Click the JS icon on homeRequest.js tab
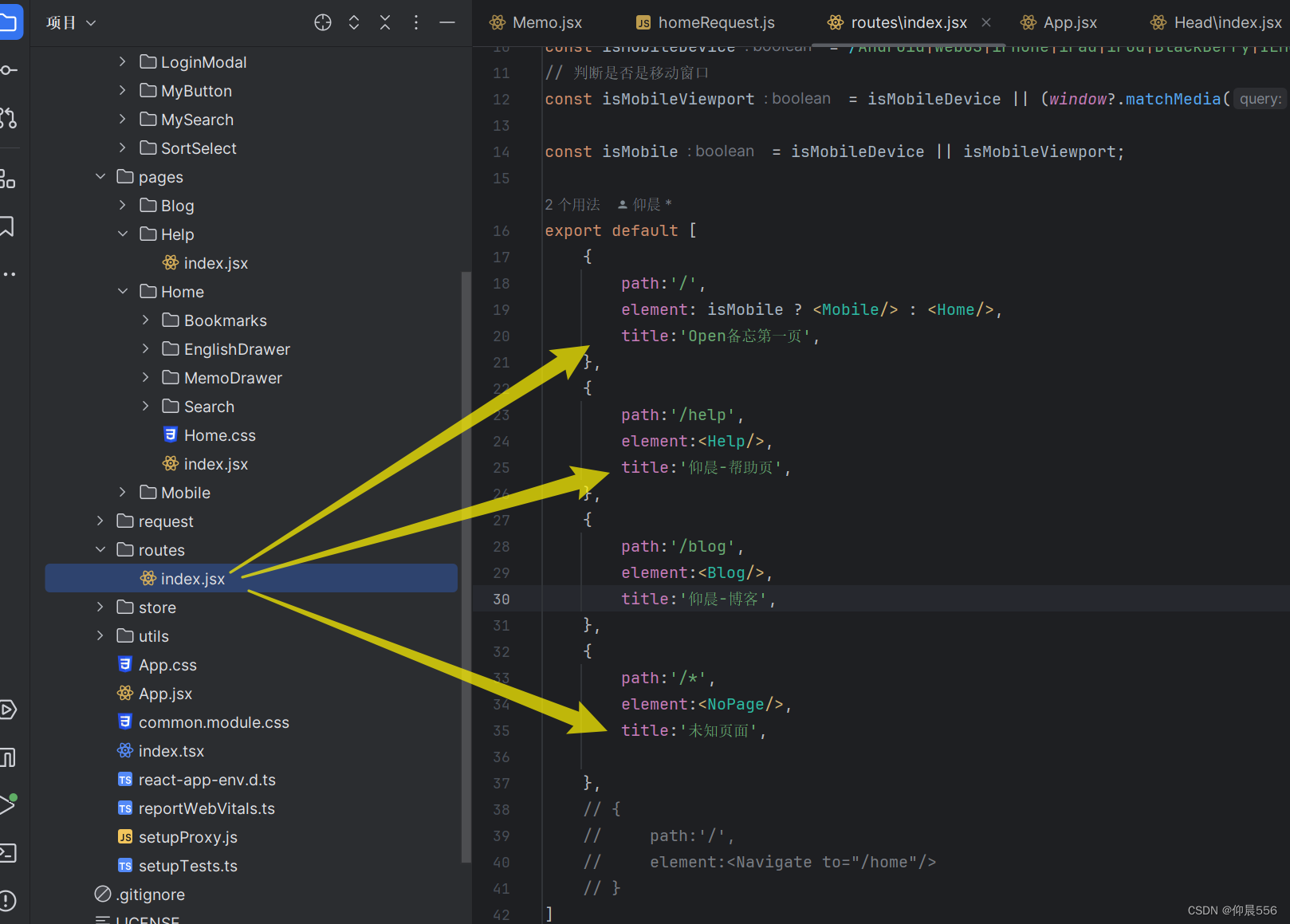 643,23
